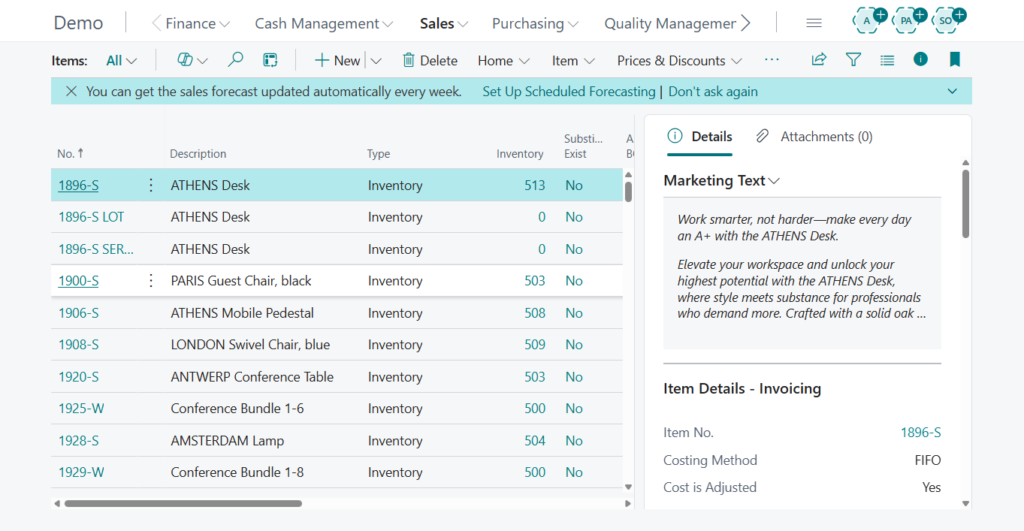Toggle the filter pane funnel icon

click(853, 60)
